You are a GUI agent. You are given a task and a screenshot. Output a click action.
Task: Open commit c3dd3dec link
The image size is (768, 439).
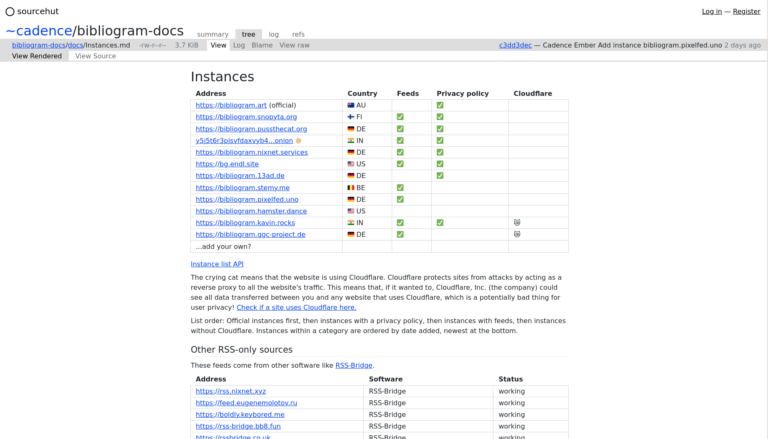[x=515, y=45]
